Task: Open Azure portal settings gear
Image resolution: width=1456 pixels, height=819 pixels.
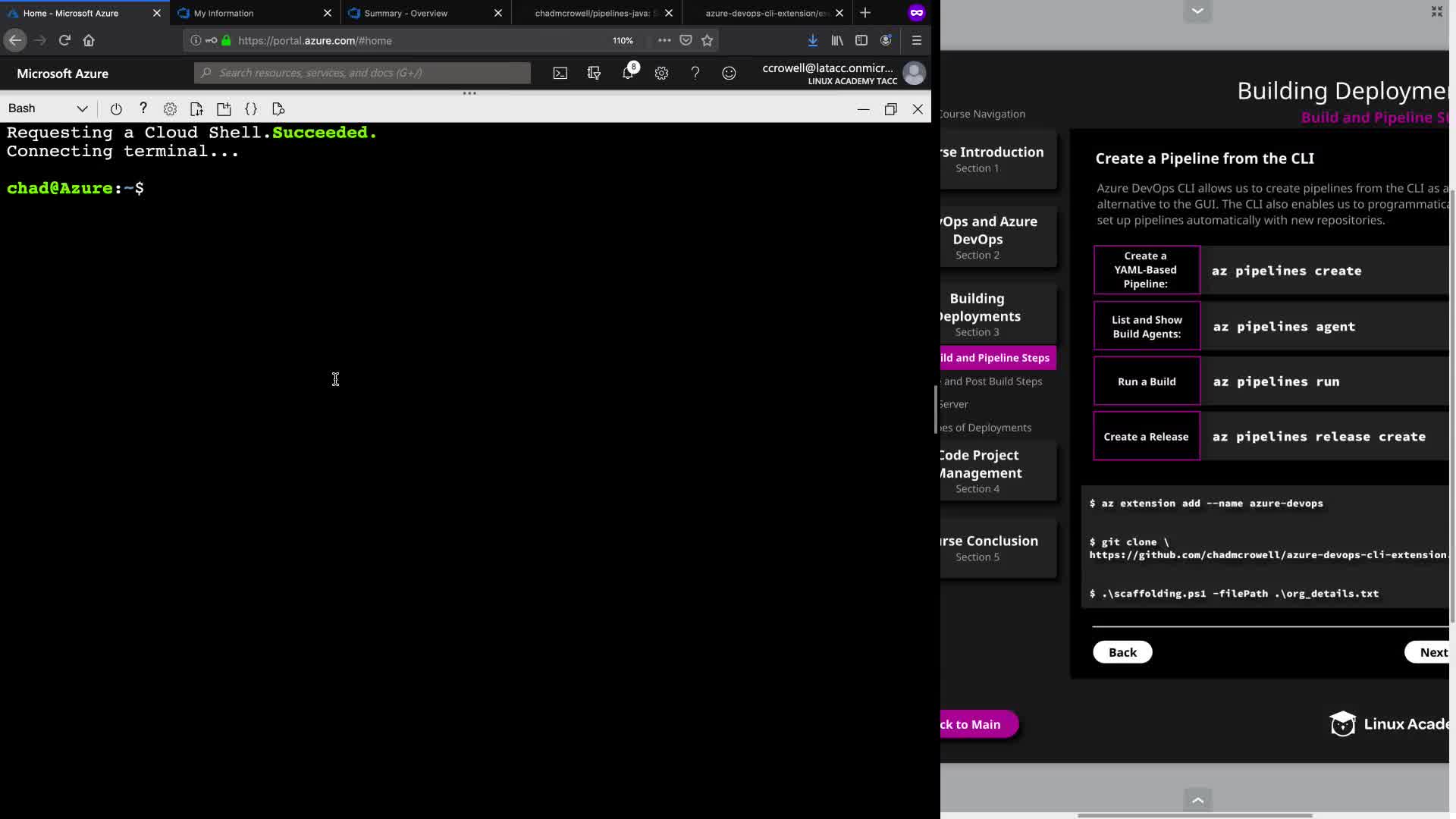Action: pos(661,74)
